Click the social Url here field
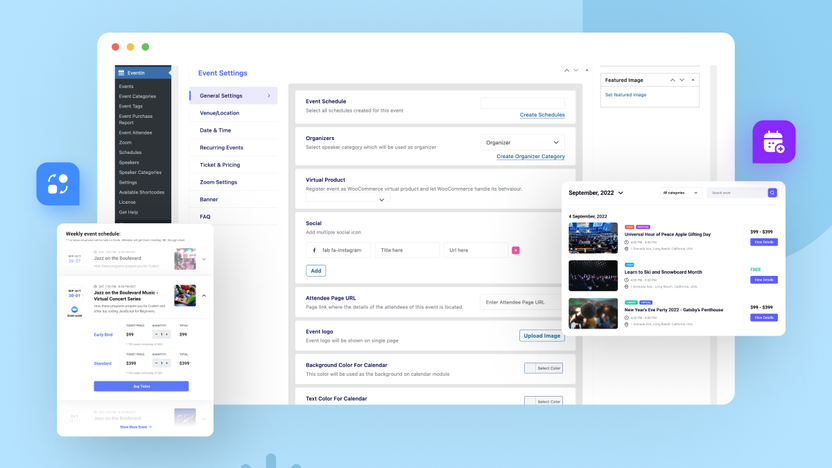832x468 pixels. tap(475, 250)
